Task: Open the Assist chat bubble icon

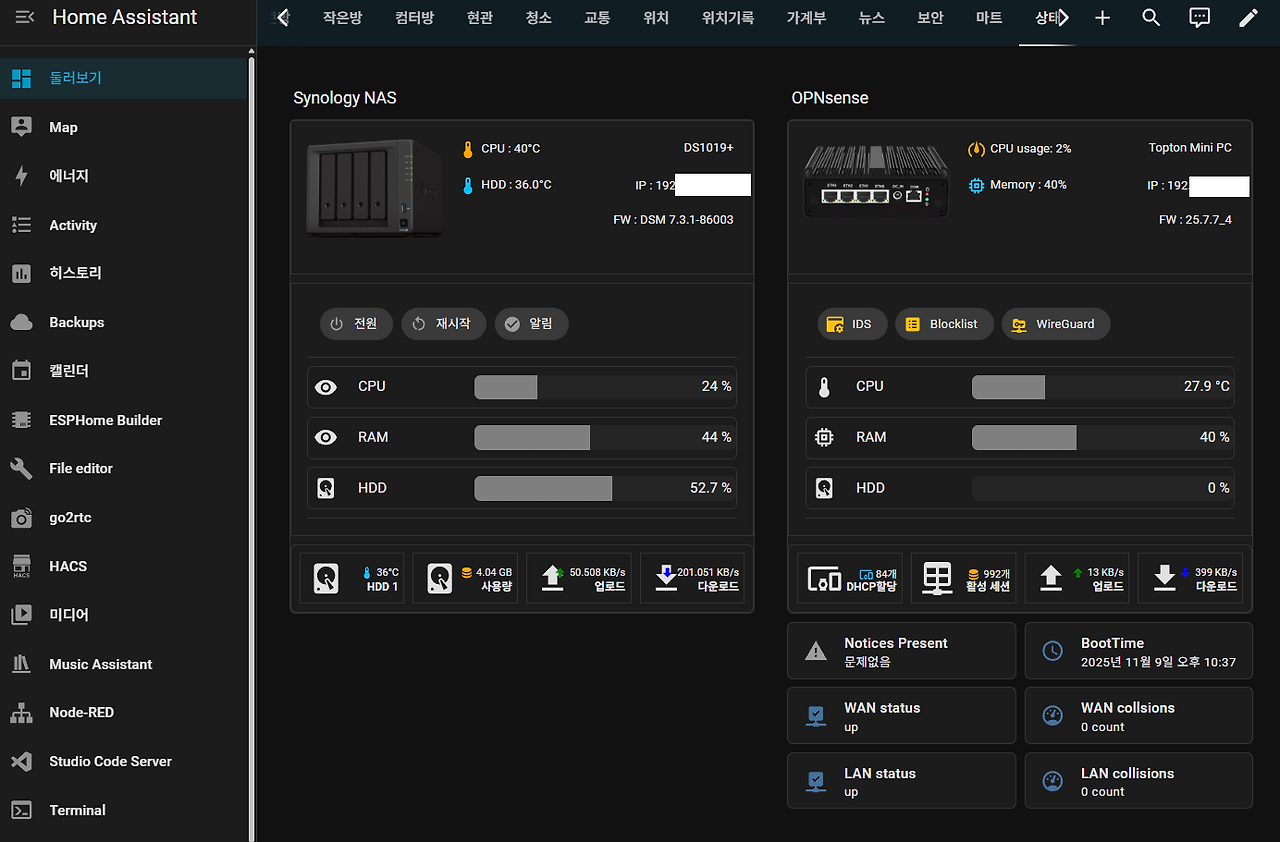Action: pos(1200,18)
